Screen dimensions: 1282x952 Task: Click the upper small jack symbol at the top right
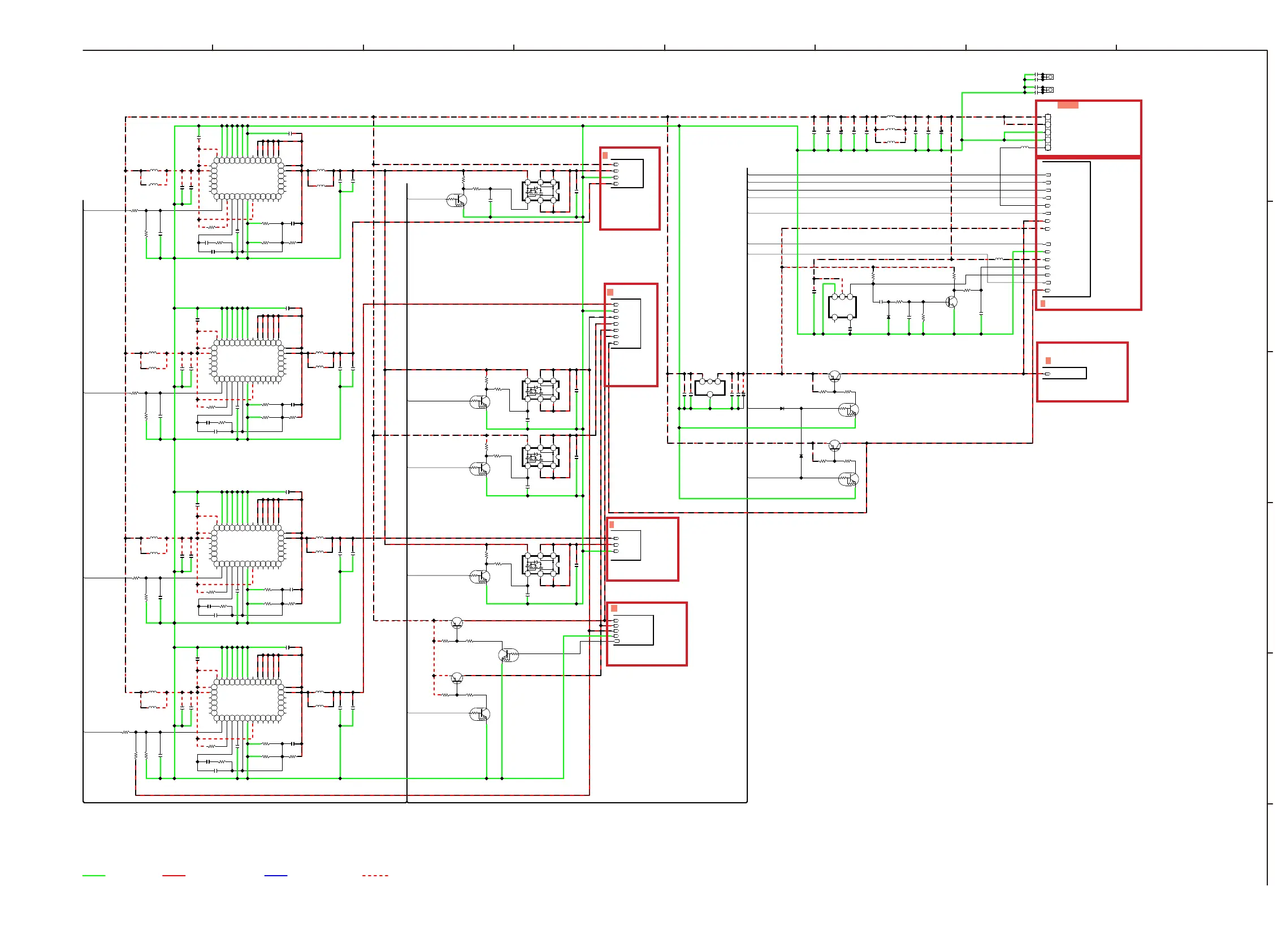point(1050,77)
